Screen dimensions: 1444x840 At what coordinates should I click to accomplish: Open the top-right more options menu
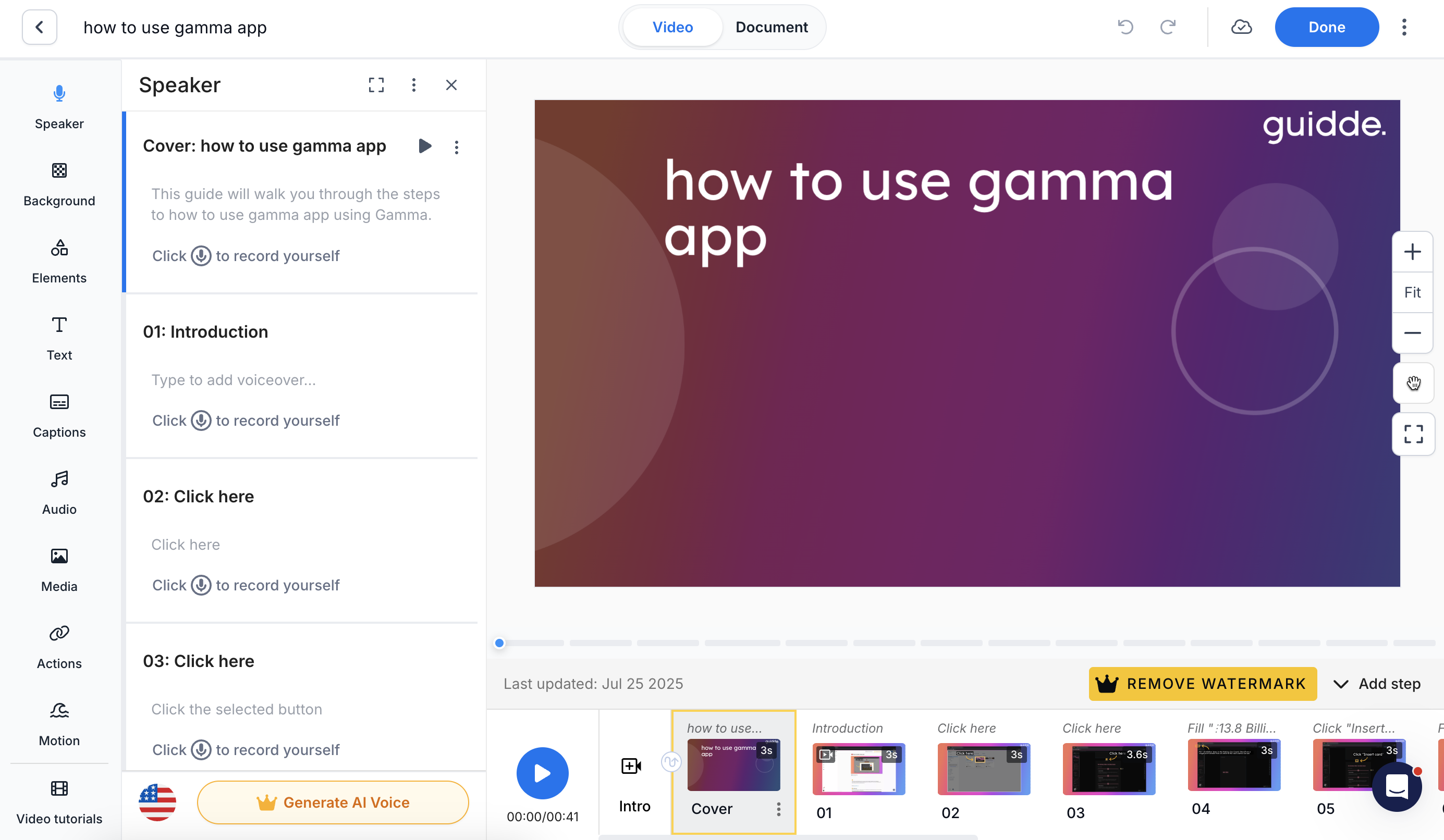click(1404, 27)
